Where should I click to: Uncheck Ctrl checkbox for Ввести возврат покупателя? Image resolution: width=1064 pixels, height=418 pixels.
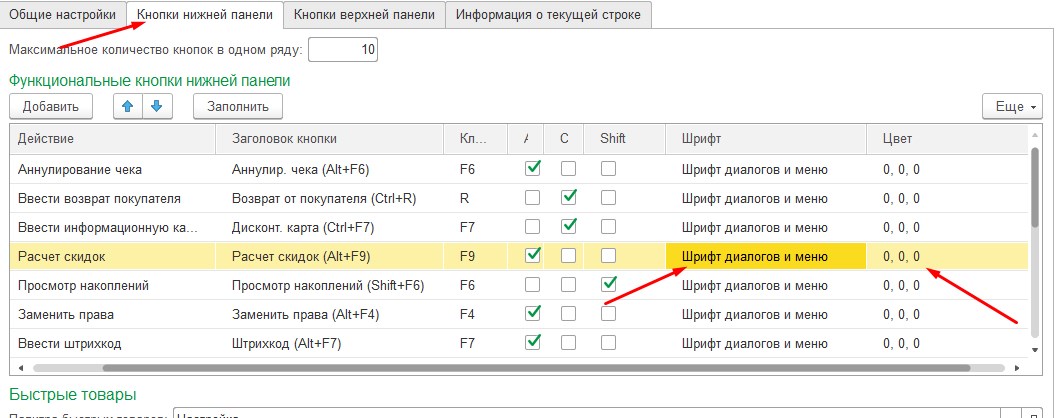click(568, 198)
